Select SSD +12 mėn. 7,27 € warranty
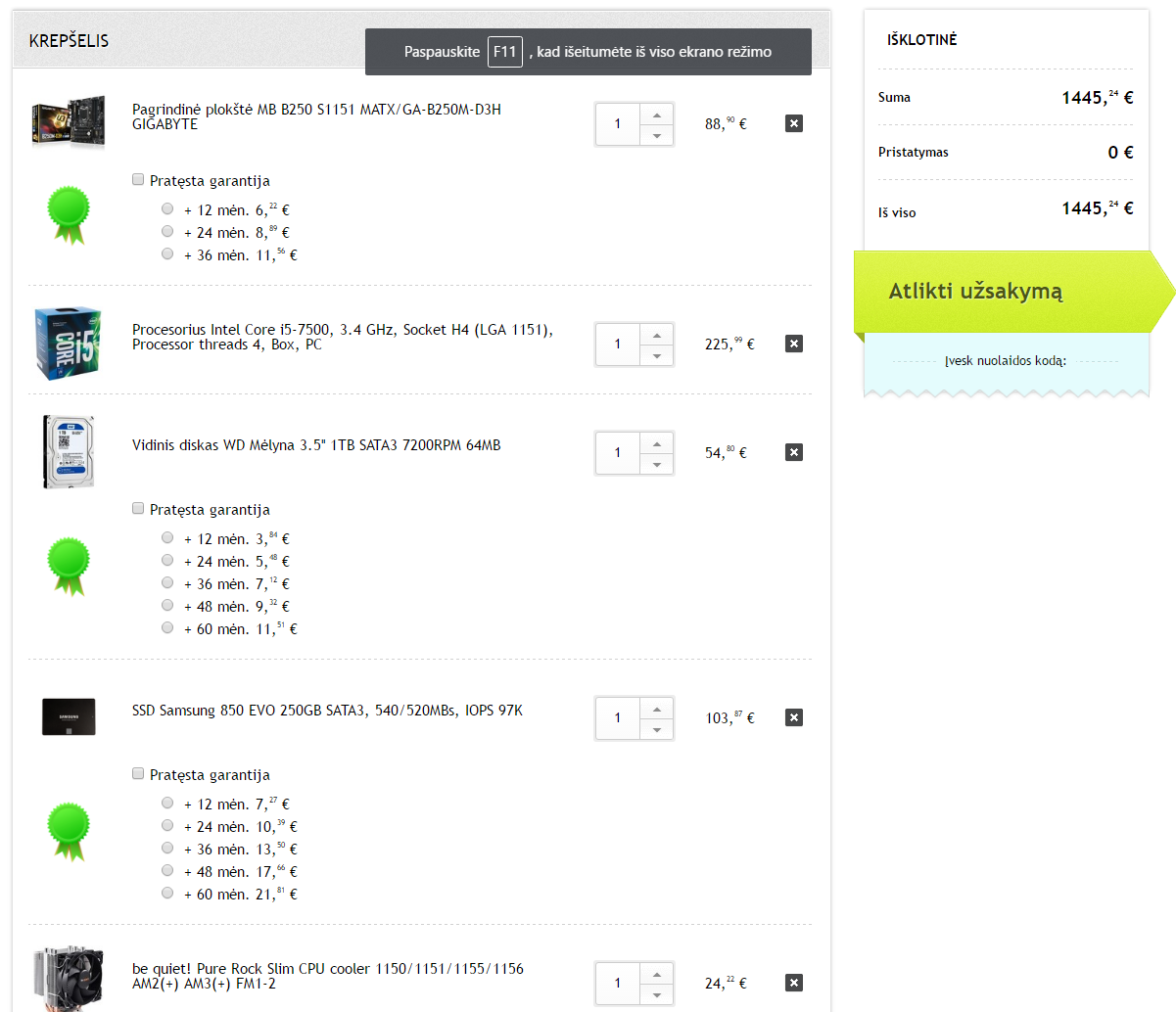Viewport: 1176px width, 1012px height. pyautogui.click(x=167, y=803)
